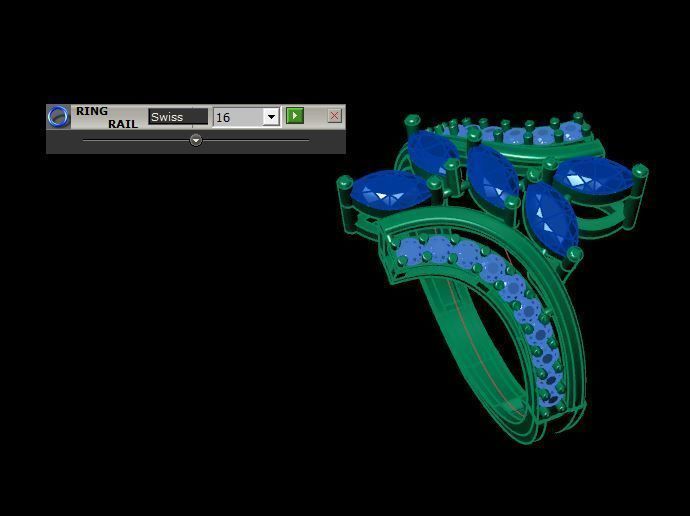This screenshot has width=690, height=516.
Task: Select the Swiss ring size standard field
Action: point(178,117)
